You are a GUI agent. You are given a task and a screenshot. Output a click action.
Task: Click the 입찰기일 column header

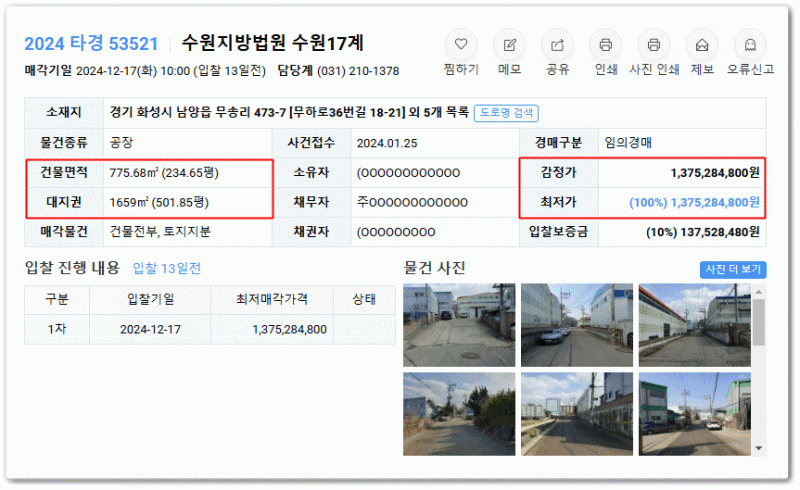[150, 300]
